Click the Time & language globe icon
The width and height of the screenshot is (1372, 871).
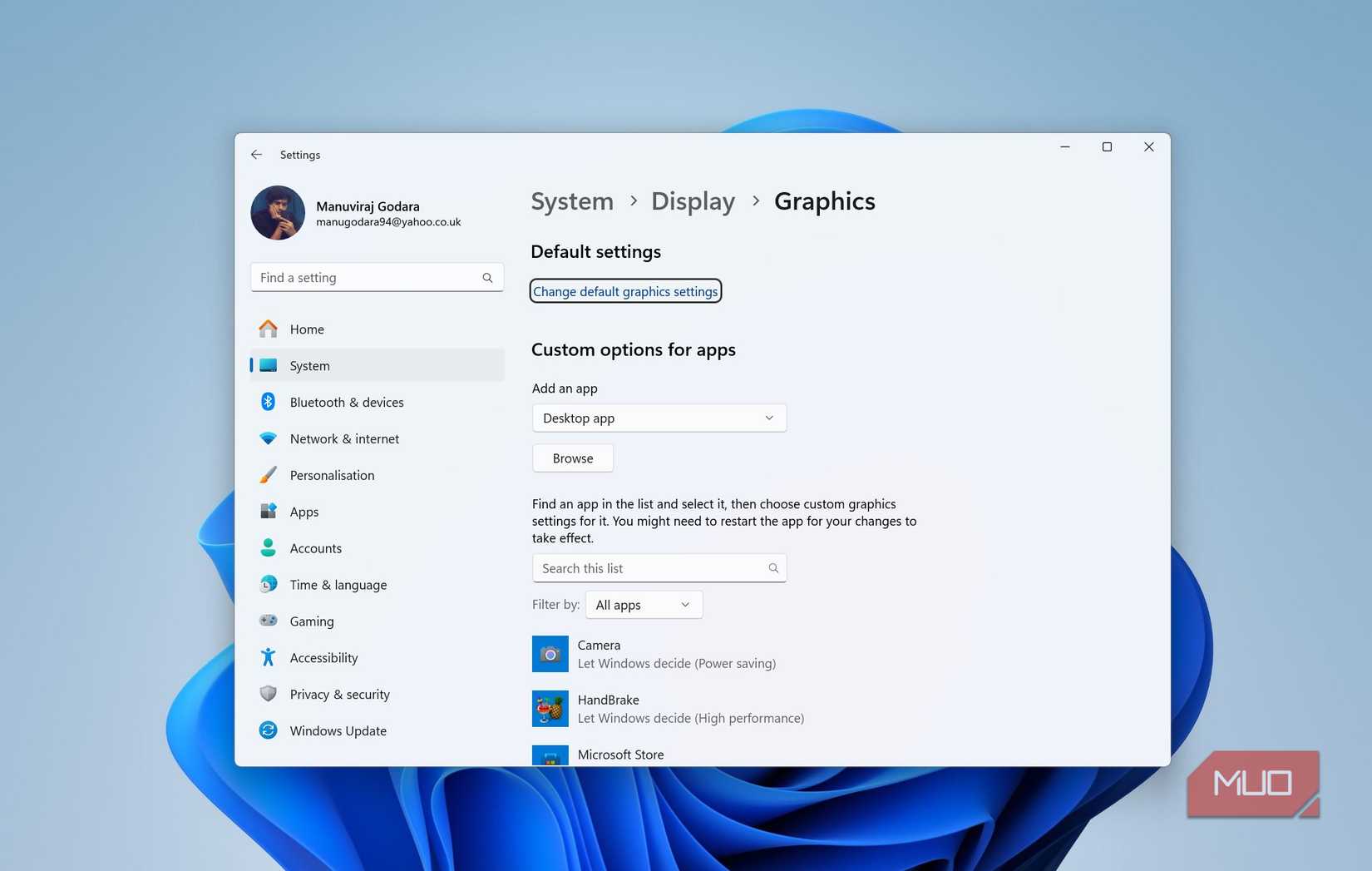point(268,584)
